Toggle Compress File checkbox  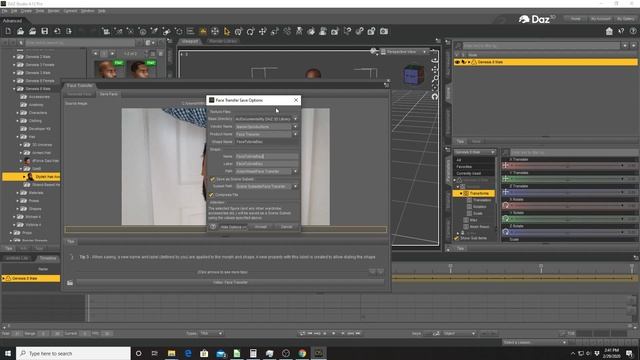pos(211,195)
